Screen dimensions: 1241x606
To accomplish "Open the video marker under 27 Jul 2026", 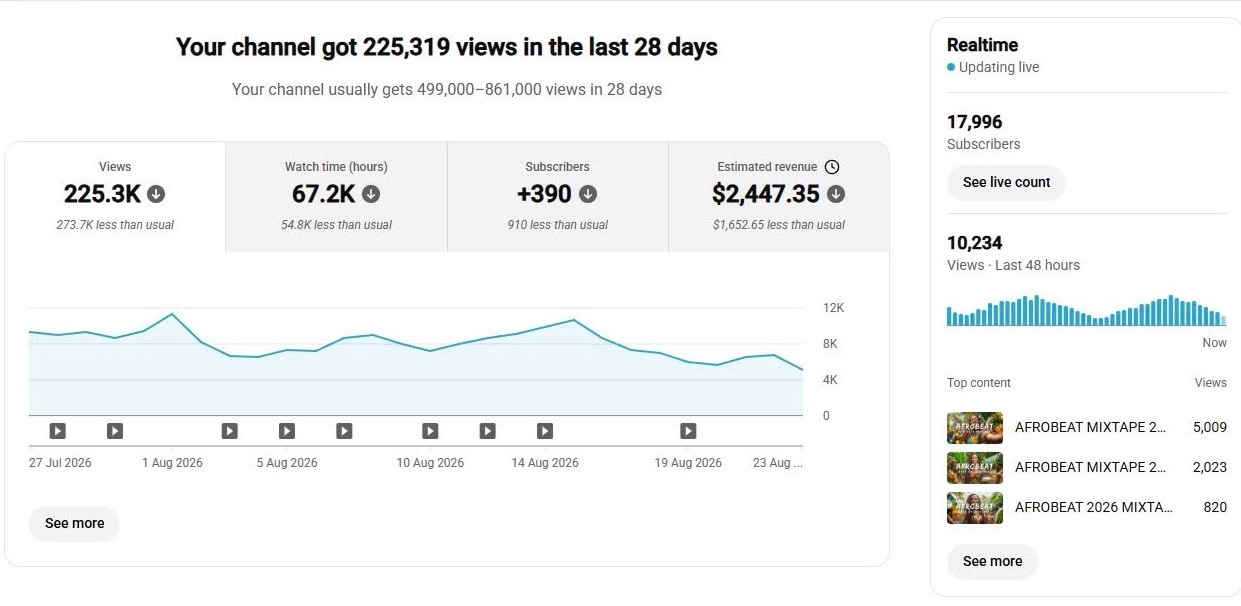I will (x=58, y=431).
